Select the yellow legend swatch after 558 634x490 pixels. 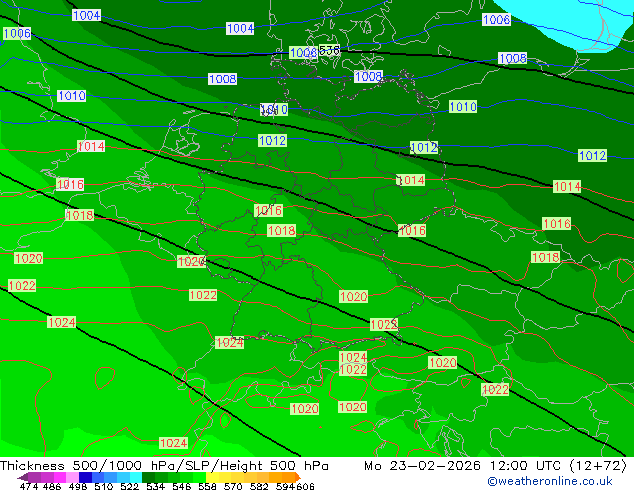pos(212,477)
